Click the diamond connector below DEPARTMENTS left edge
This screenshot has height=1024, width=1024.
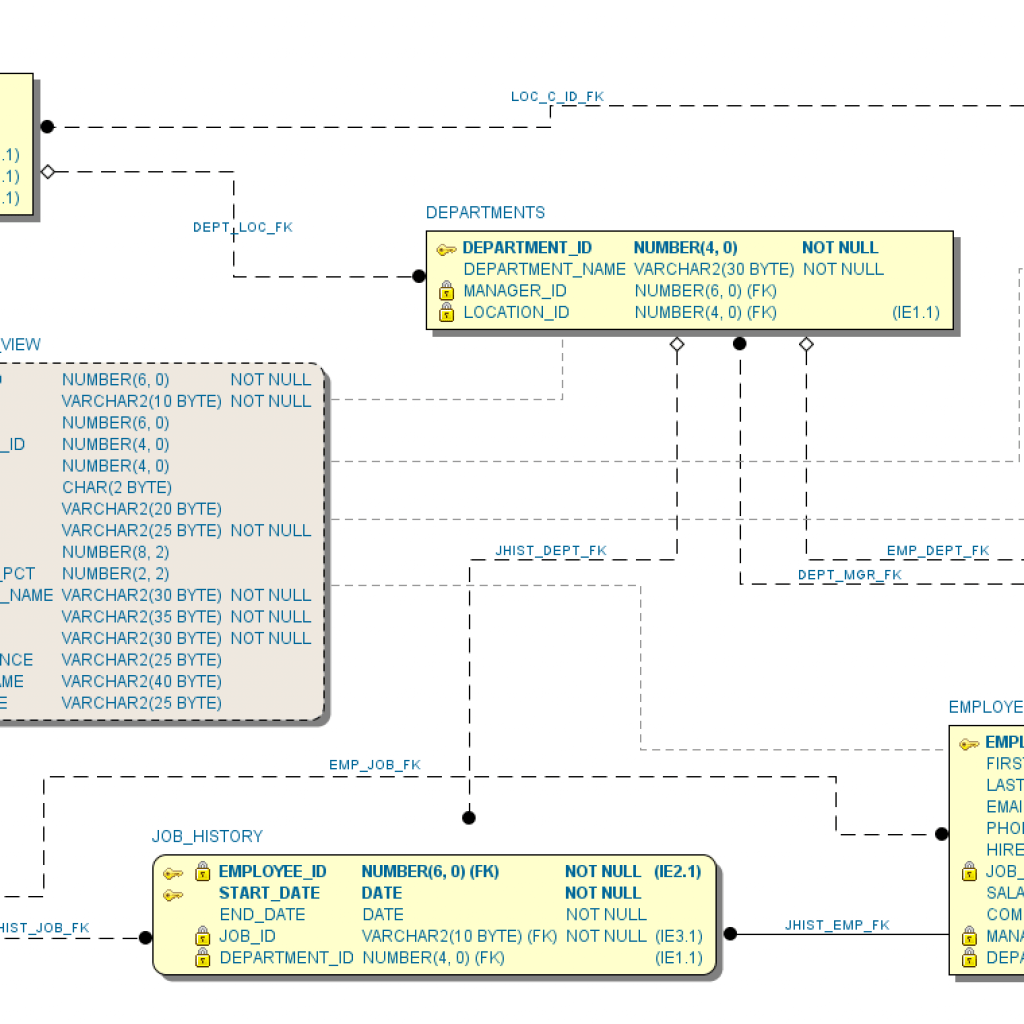(678, 343)
